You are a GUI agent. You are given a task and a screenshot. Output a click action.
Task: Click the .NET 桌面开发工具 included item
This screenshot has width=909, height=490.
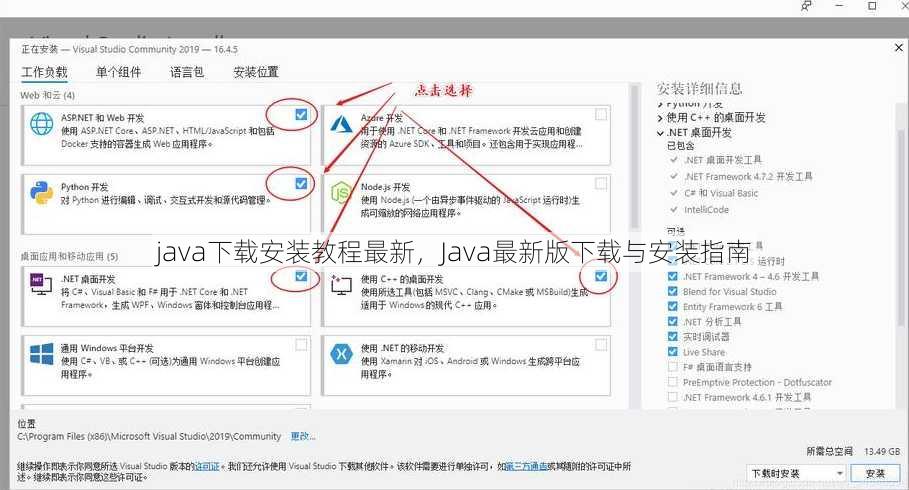(722, 159)
